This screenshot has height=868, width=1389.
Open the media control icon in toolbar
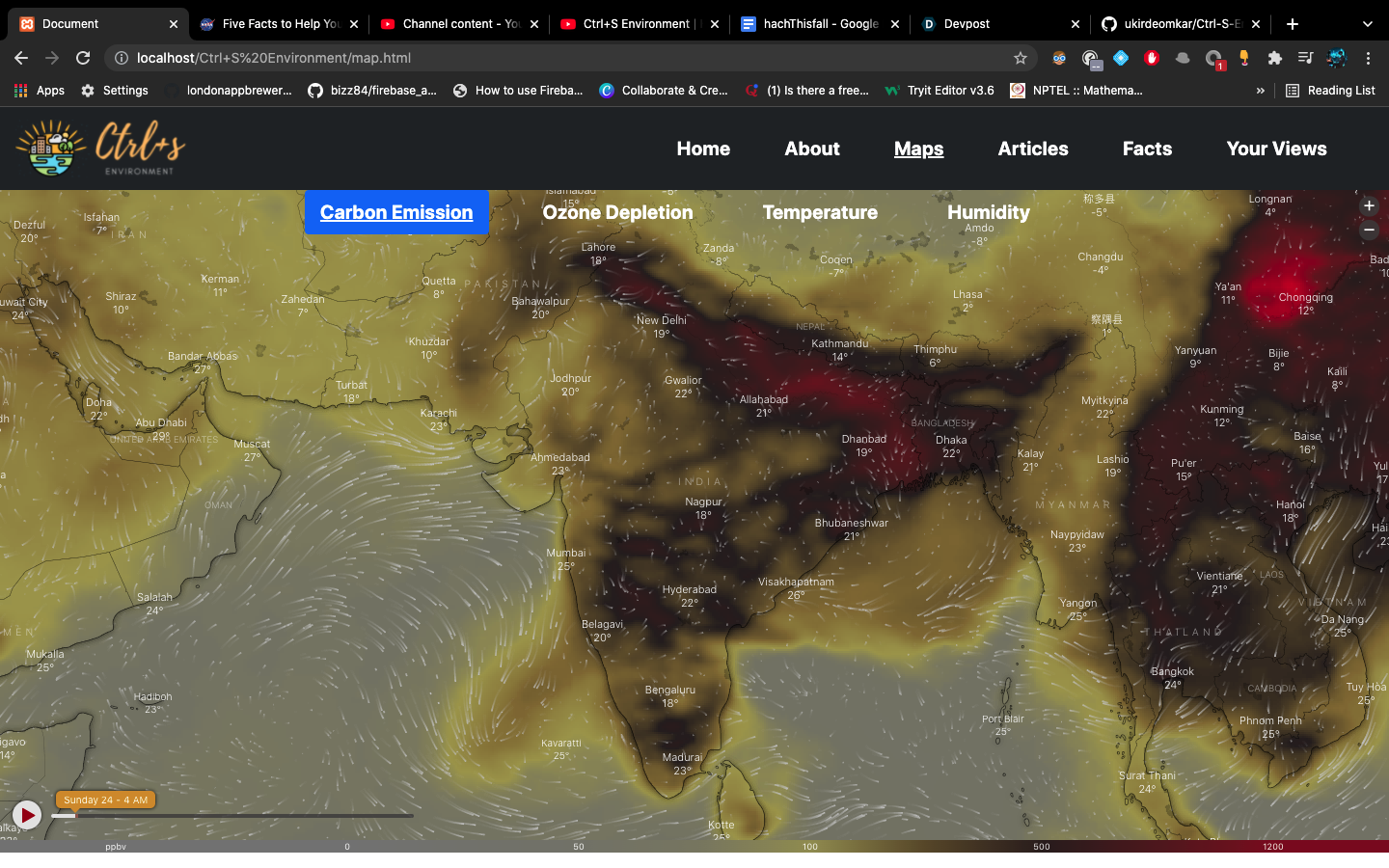(x=1306, y=58)
